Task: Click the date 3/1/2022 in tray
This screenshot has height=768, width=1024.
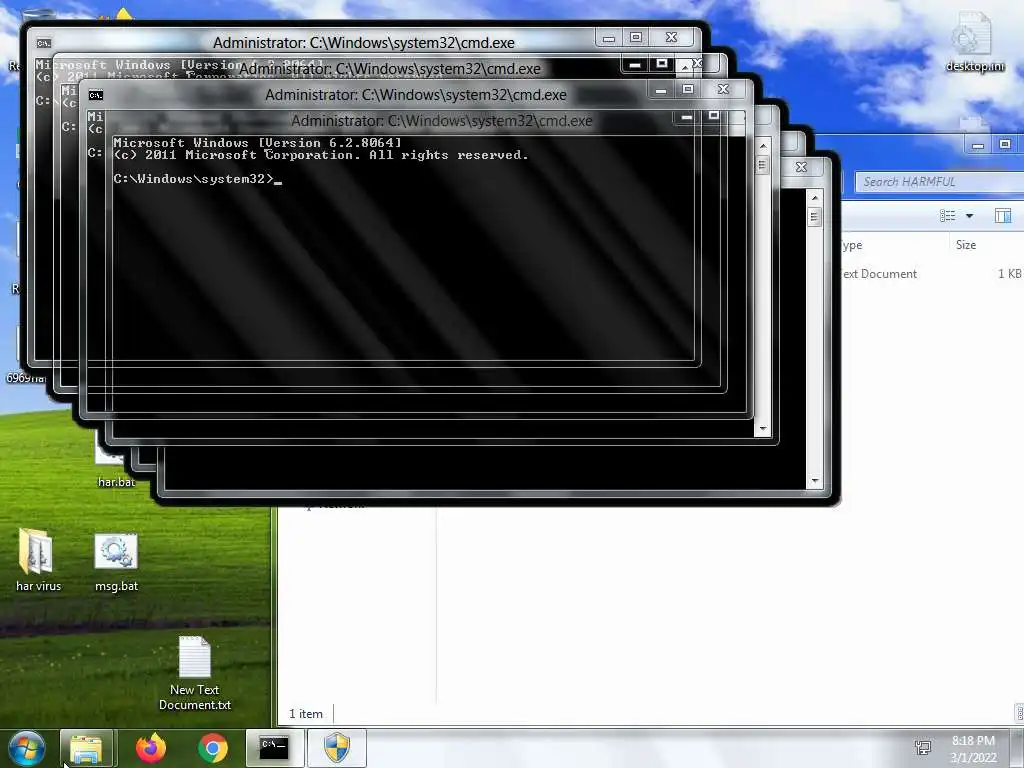Action: [973, 758]
